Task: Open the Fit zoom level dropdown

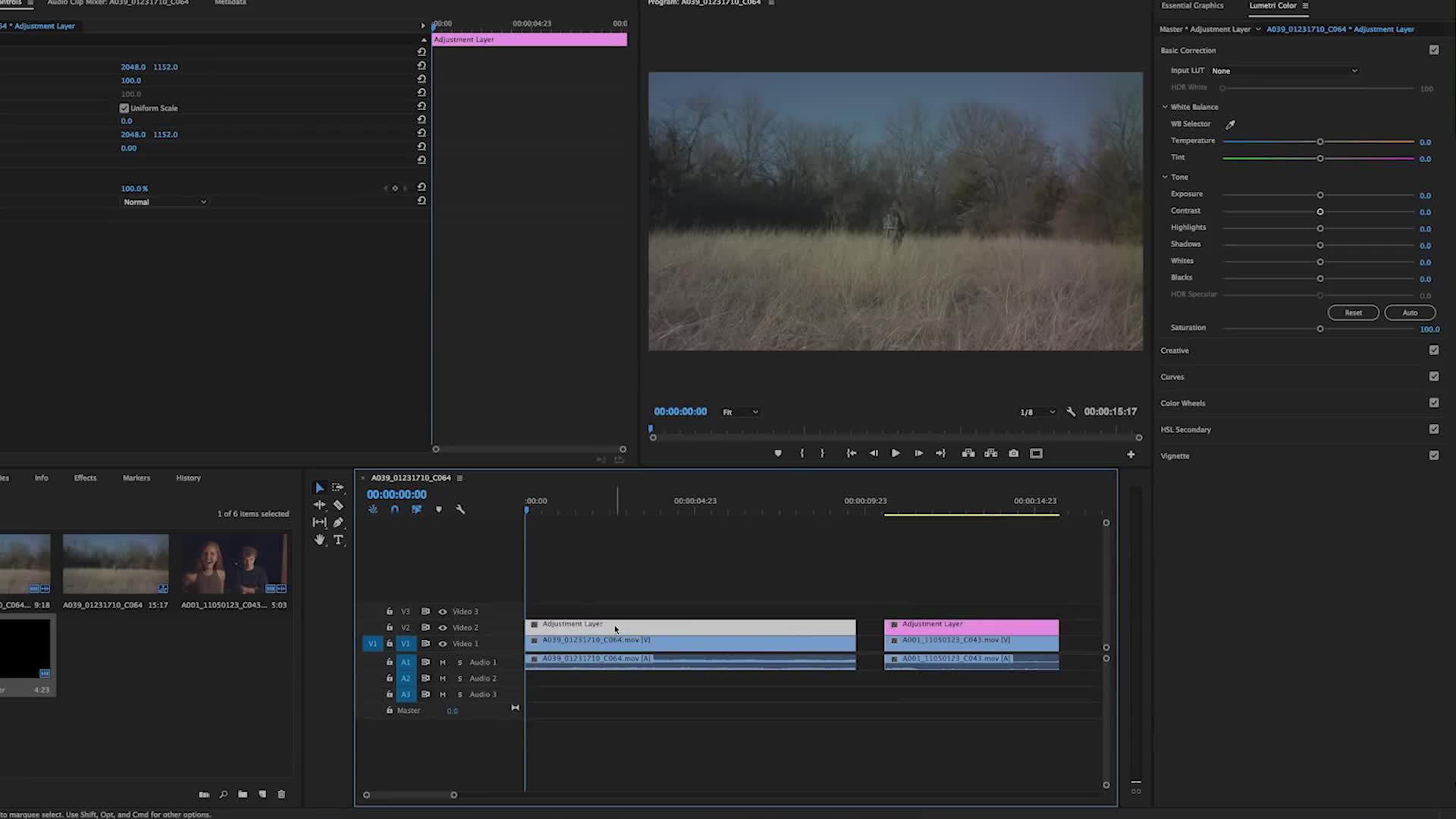Action: 740,413
